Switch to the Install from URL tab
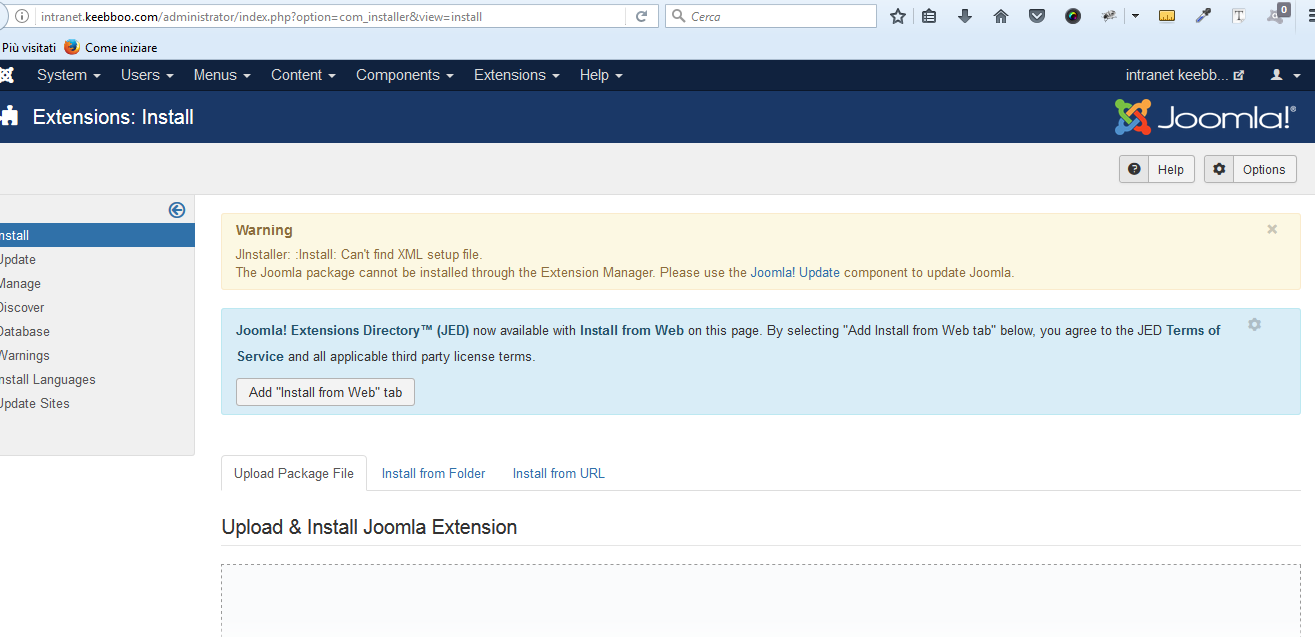Viewport: 1315px width, 637px height. pos(558,474)
